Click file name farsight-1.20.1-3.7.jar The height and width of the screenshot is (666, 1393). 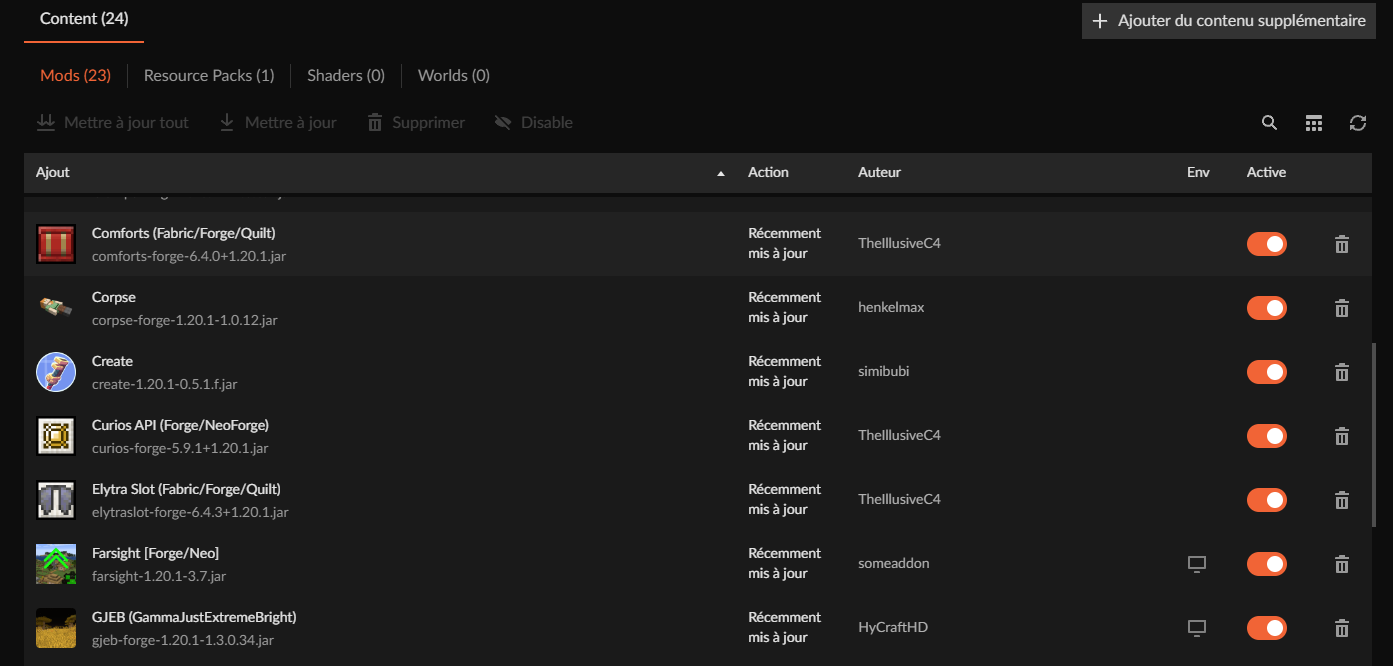pos(159,576)
